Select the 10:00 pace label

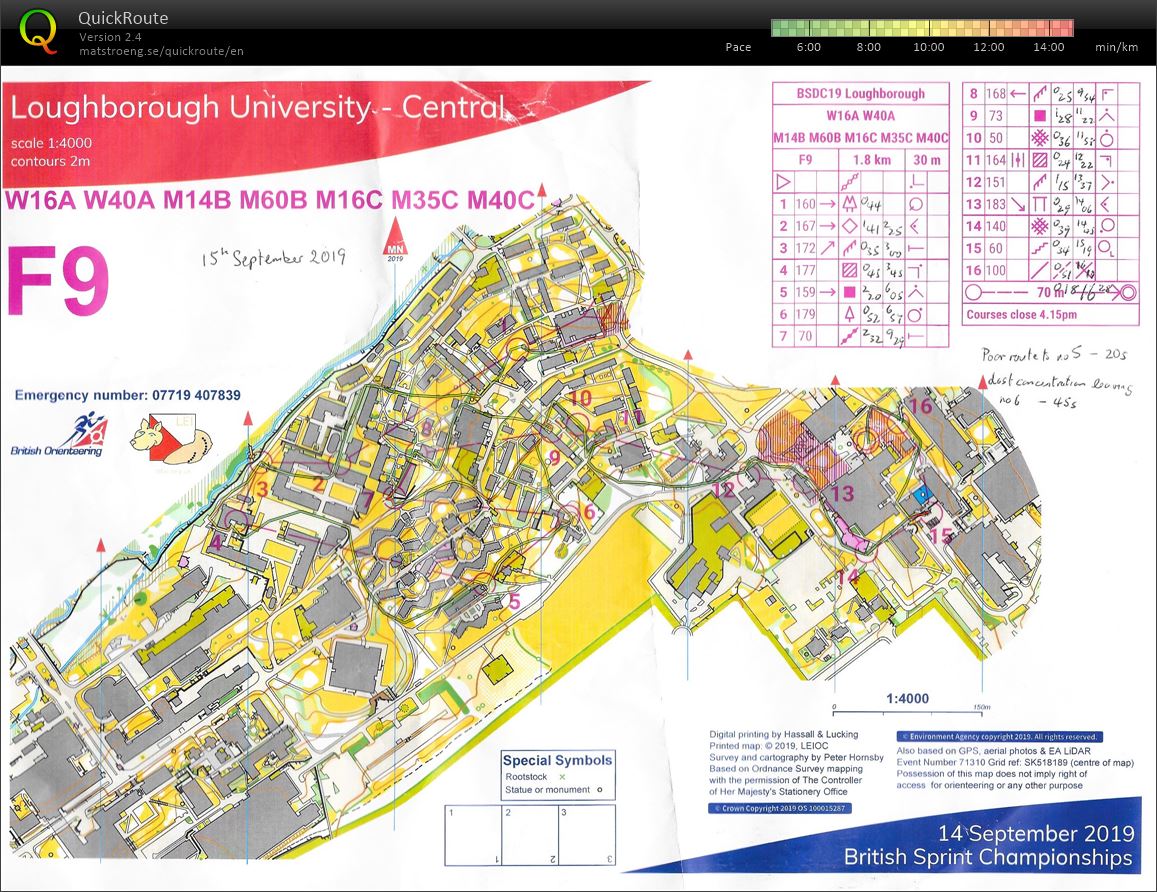click(x=928, y=46)
